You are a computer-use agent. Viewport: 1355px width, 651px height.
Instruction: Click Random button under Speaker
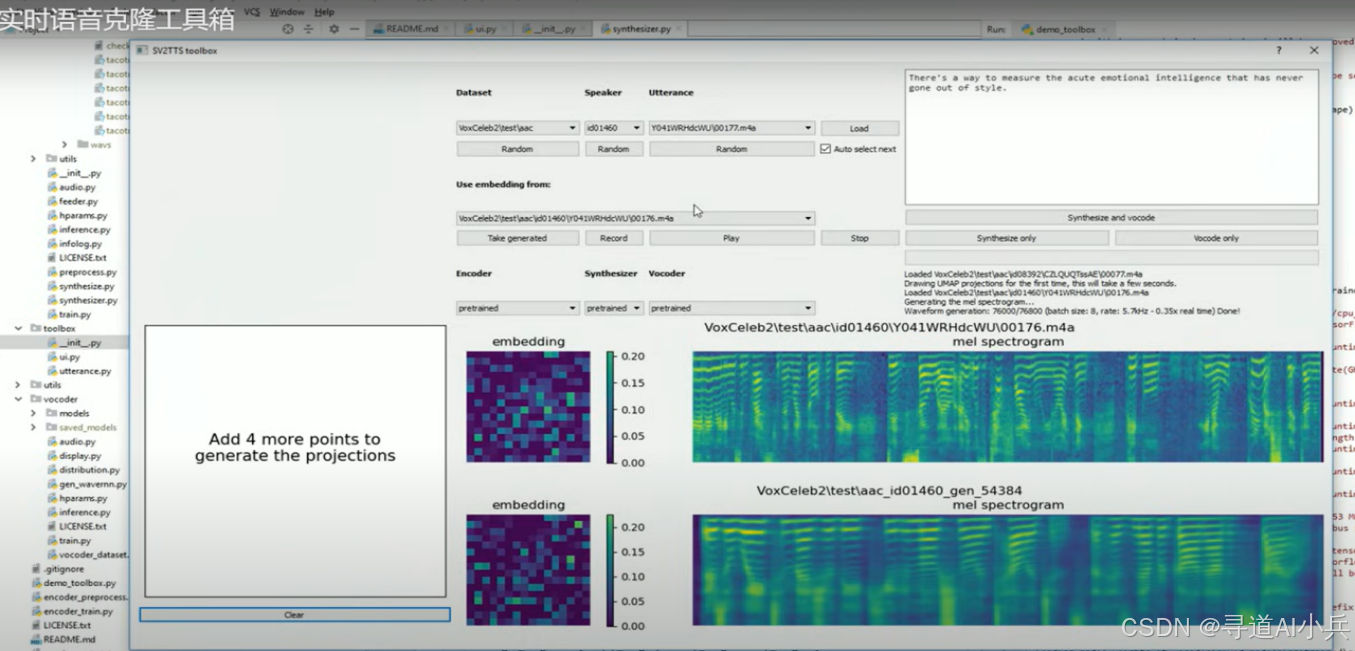[614, 149]
